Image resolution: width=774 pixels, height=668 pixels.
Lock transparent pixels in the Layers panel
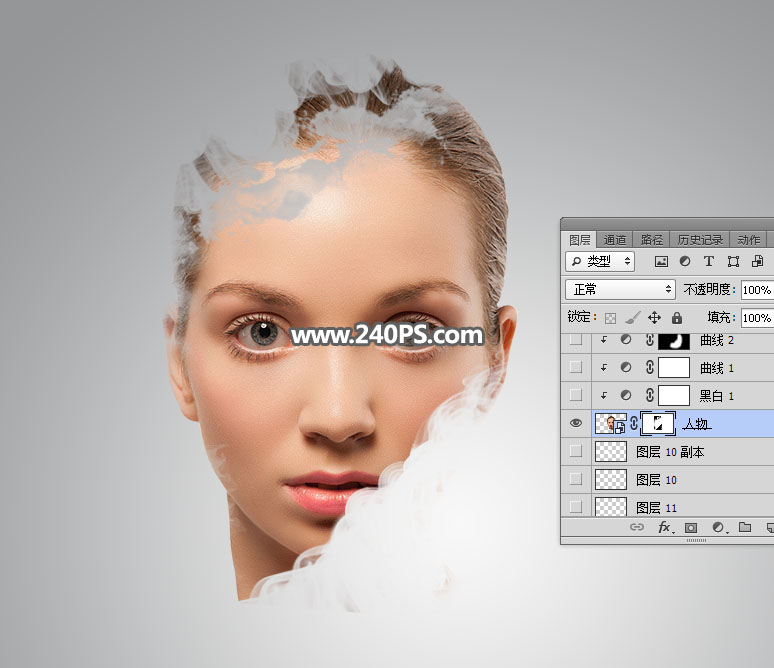tap(610, 318)
